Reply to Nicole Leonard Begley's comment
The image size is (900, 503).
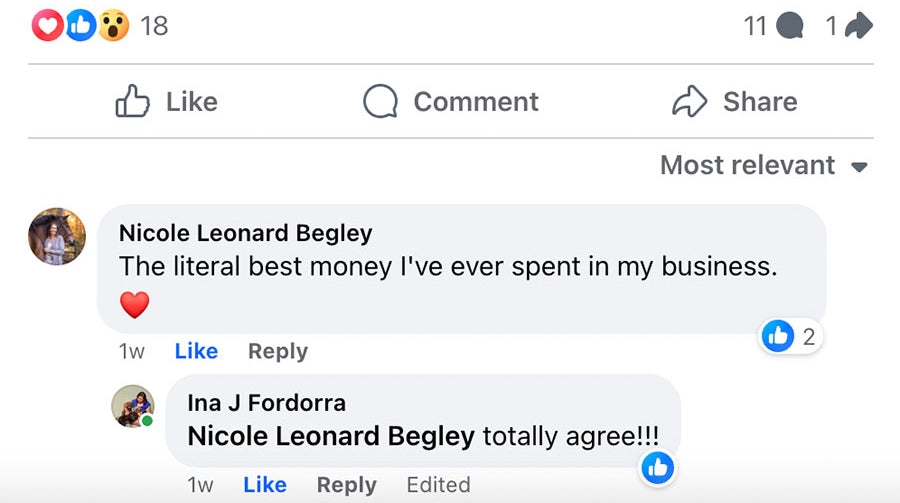pos(278,351)
